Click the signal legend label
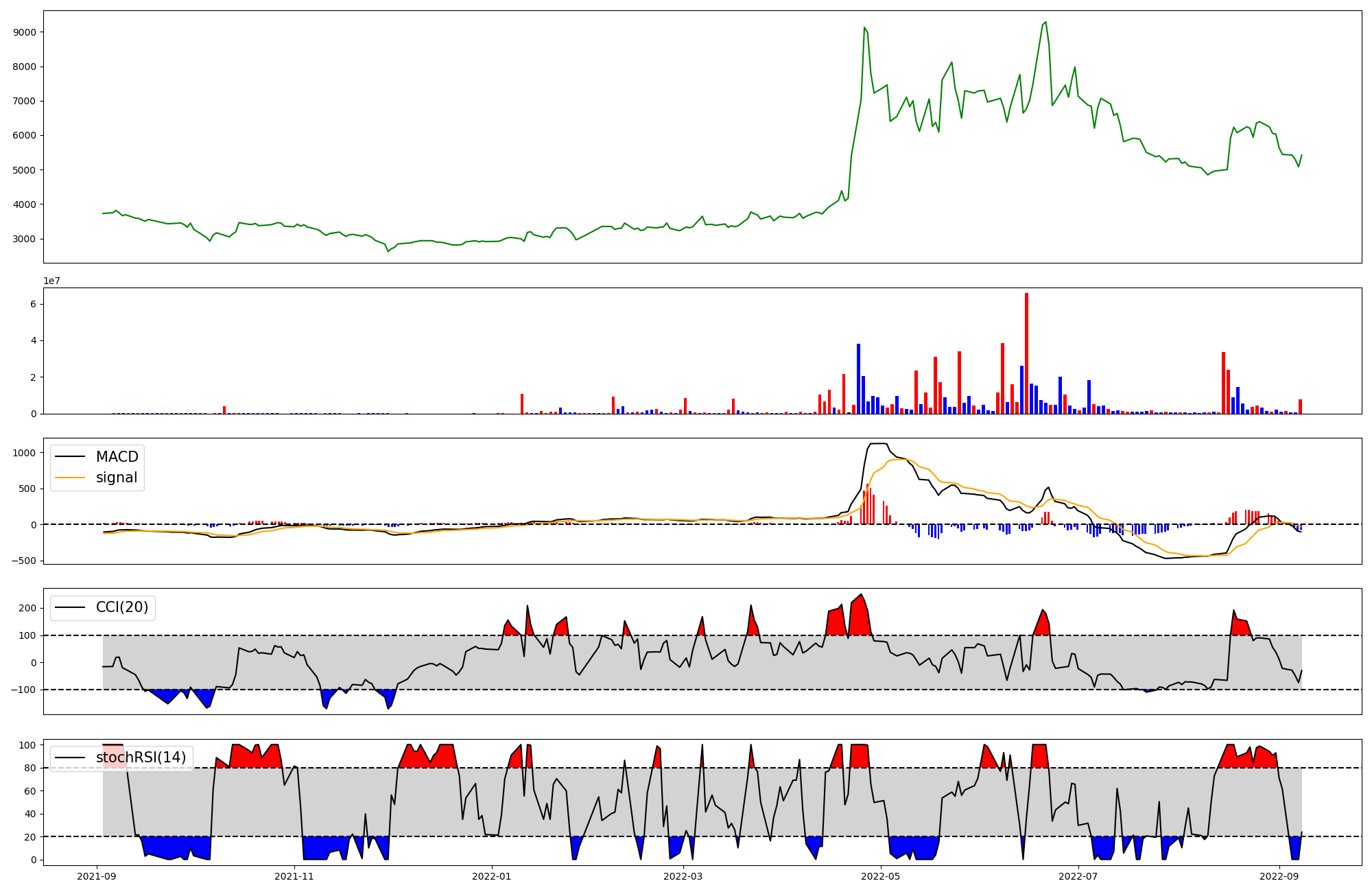This screenshot has width=1372, height=892. pyautogui.click(x=117, y=478)
